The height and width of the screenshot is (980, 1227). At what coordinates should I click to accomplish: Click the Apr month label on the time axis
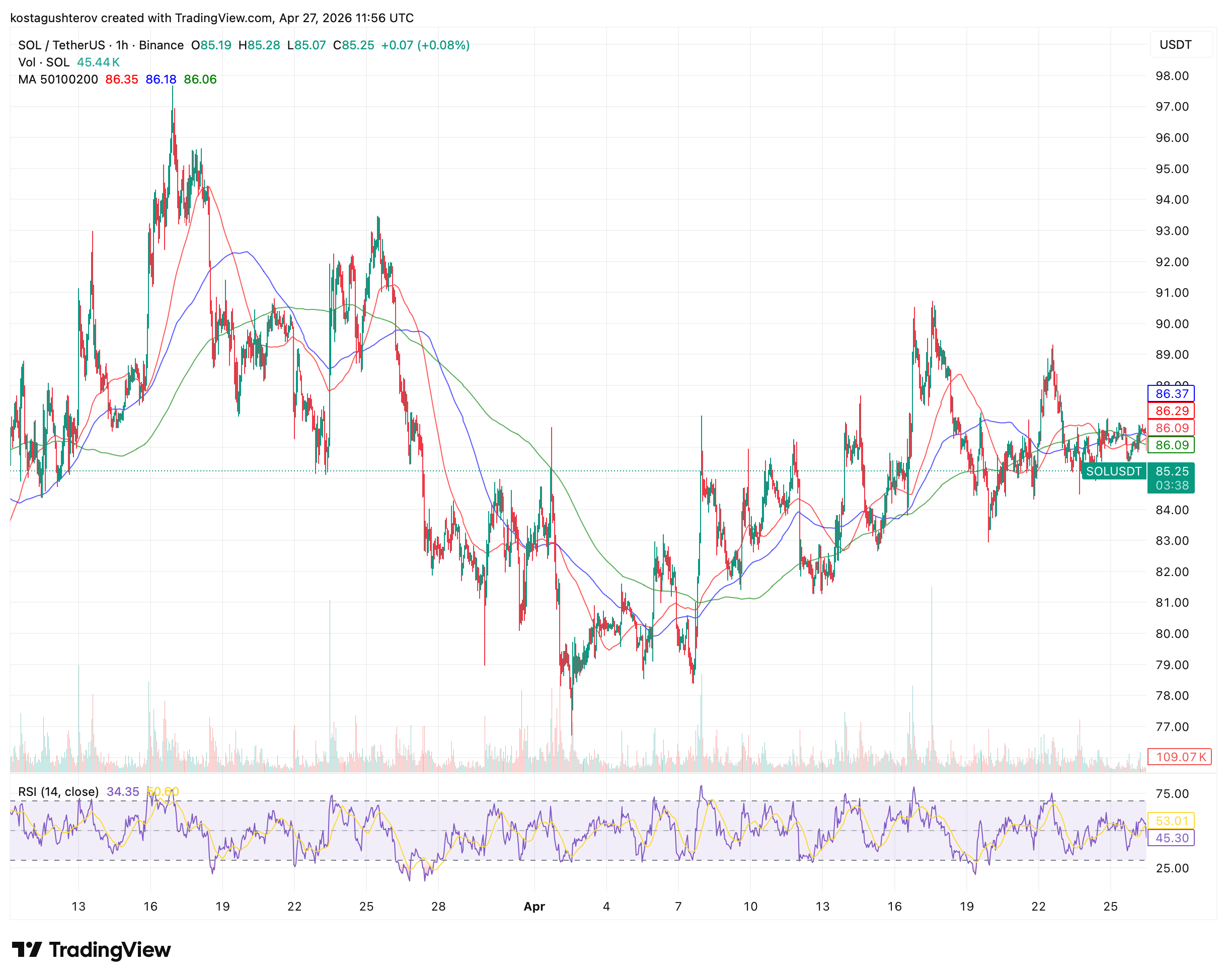534,906
